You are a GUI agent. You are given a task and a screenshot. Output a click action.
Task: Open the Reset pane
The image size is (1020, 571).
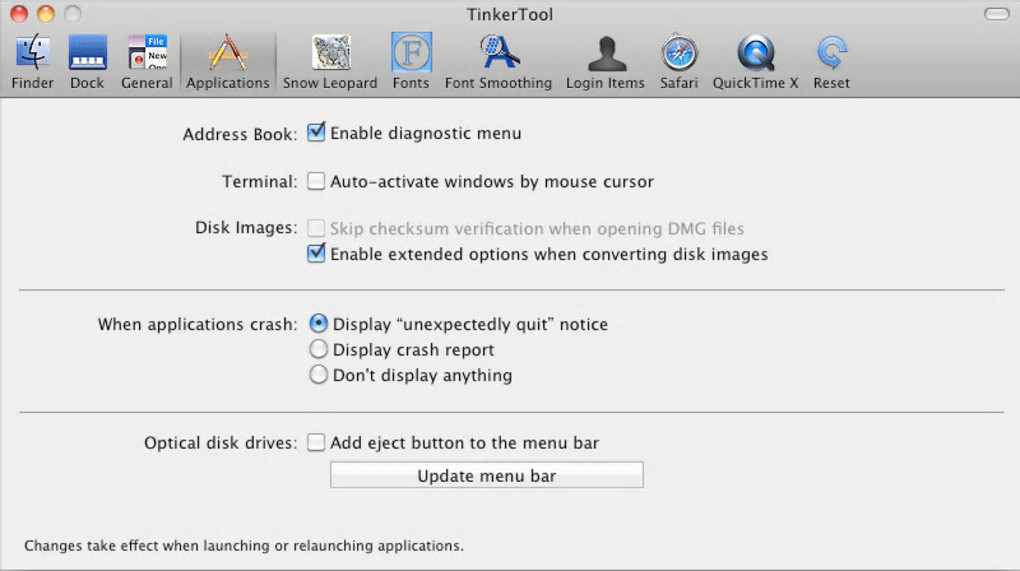tap(831, 62)
